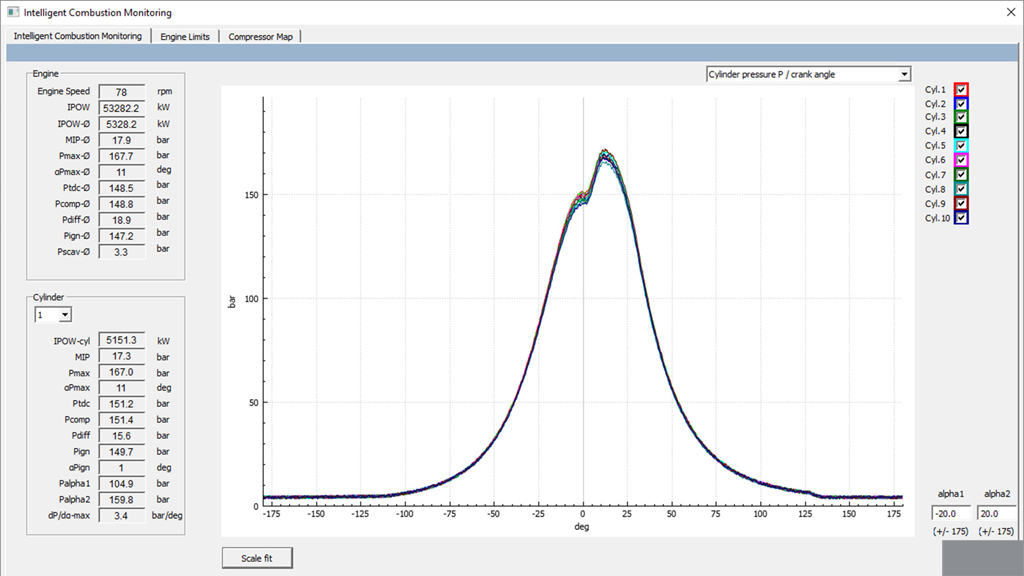
Task: Toggle Cyl.3 curve checkbox
Action: (961, 117)
